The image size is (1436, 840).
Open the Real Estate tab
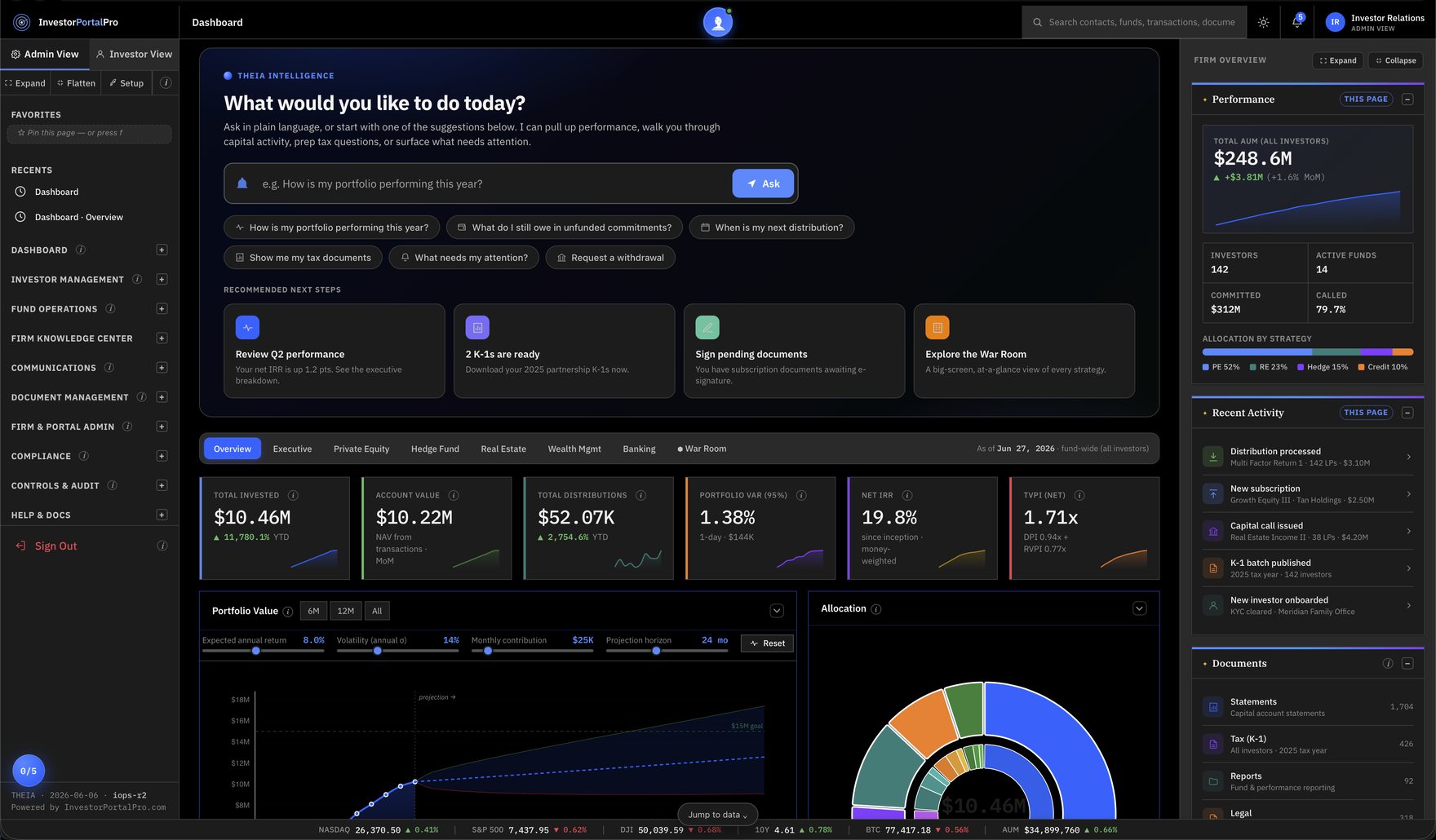[503, 449]
